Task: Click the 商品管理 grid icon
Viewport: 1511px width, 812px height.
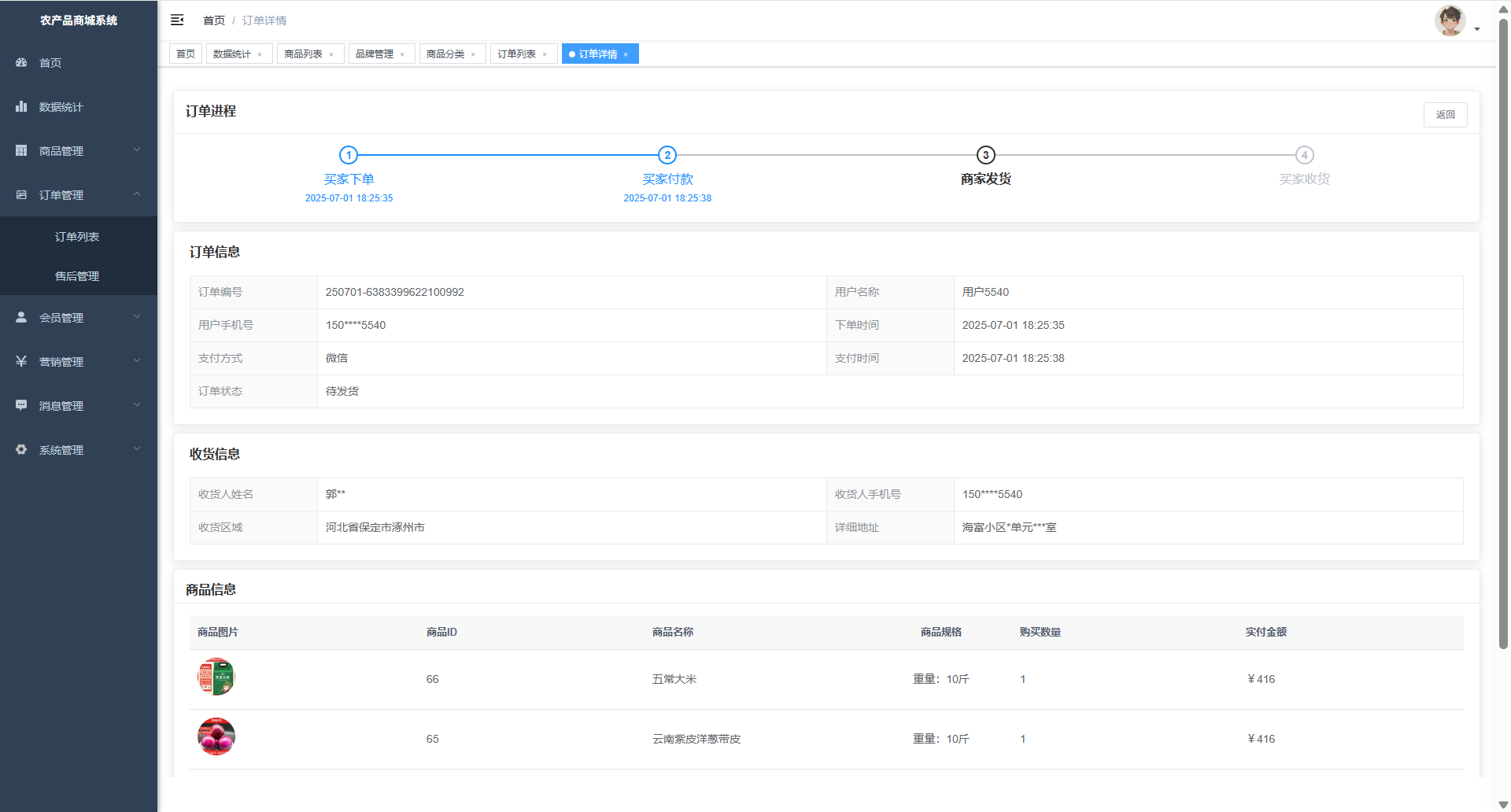Action: click(x=21, y=150)
